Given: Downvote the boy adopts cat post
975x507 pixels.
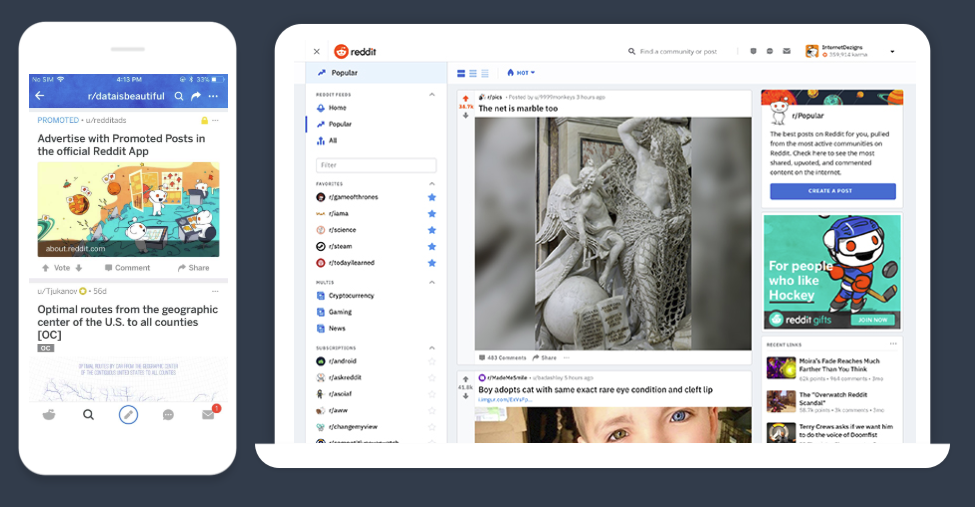Looking at the screenshot, I should [x=466, y=396].
